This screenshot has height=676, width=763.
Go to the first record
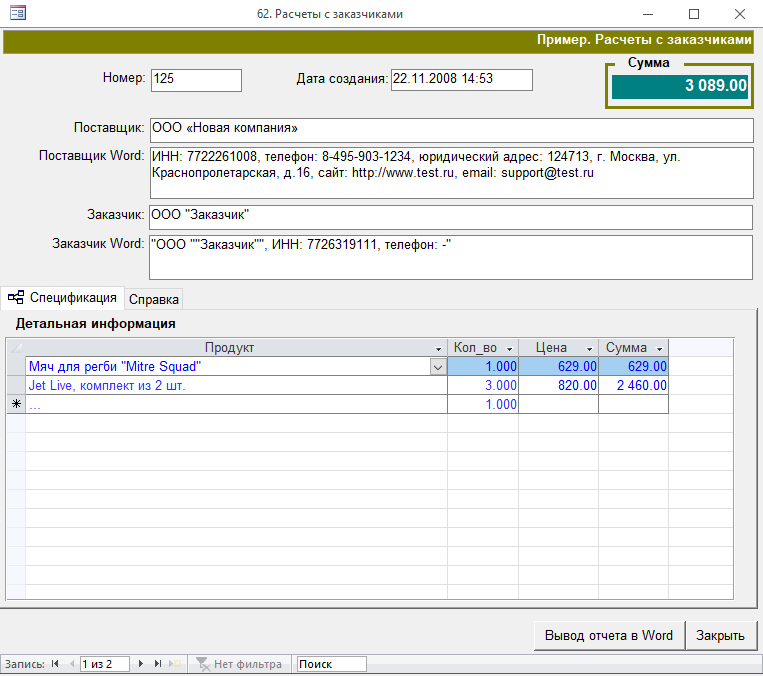tap(55, 664)
